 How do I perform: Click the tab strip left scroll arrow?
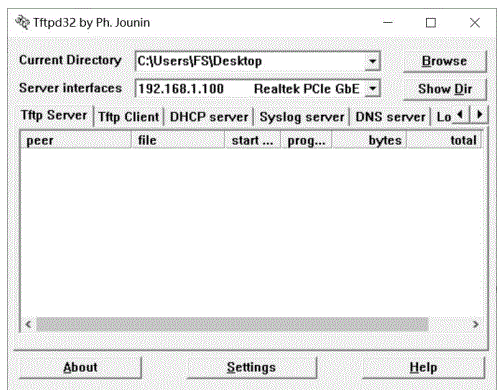pyautogui.click(x=461, y=115)
